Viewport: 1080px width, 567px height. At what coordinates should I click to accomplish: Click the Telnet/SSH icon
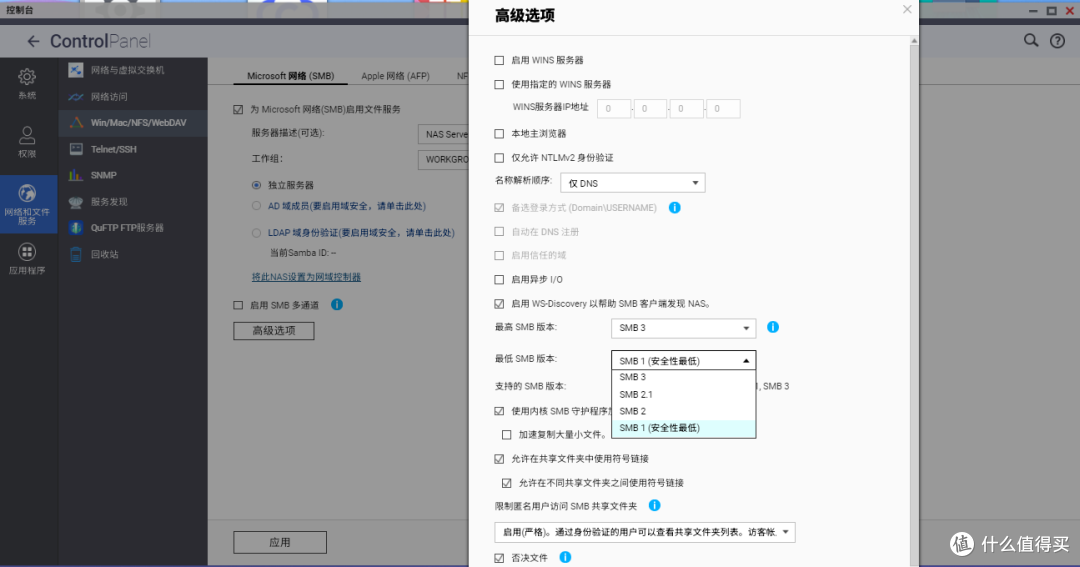pyautogui.click(x=76, y=149)
